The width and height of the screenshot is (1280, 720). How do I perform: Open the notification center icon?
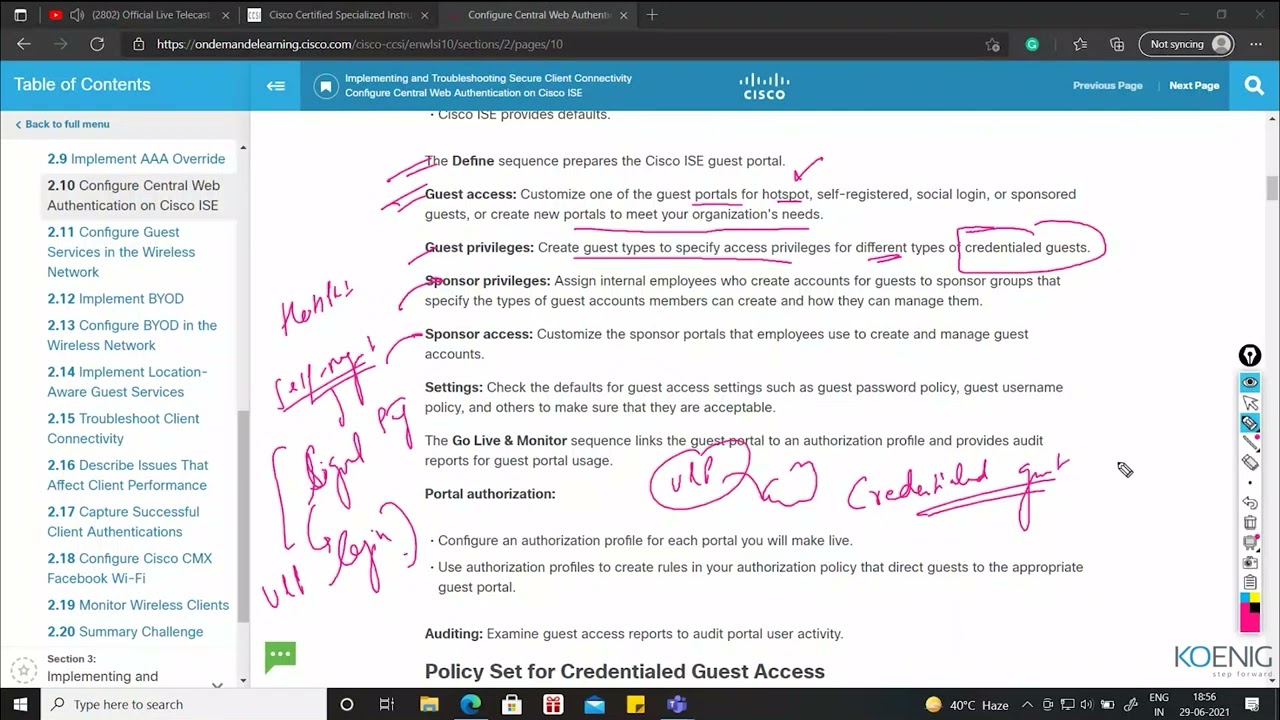(x=1250, y=705)
